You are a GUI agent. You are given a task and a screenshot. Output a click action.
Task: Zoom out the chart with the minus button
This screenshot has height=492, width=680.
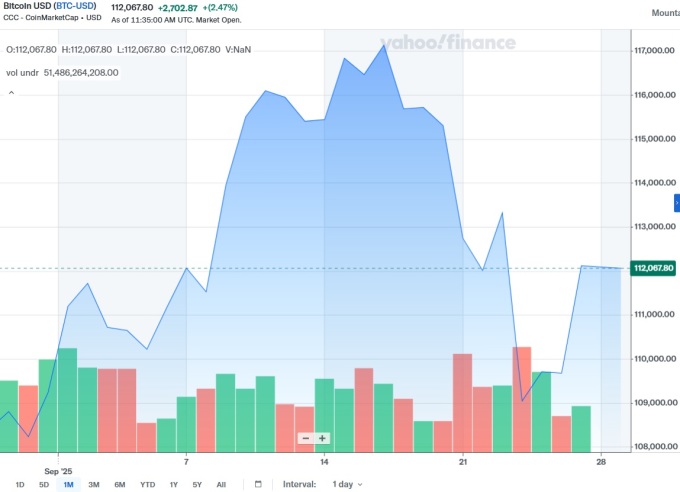click(306, 438)
